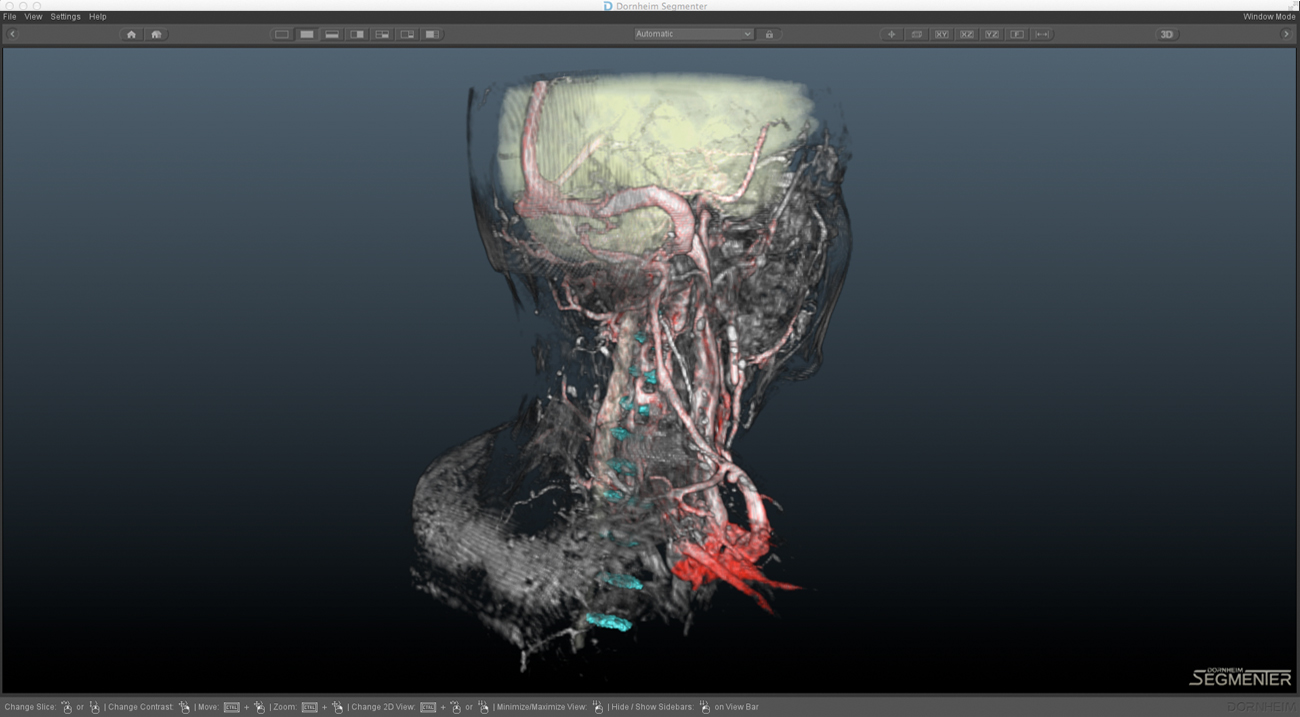This screenshot has height=717, width=1300.
Task: Choose the horizontal split layout icon
Action: (332, 34)
